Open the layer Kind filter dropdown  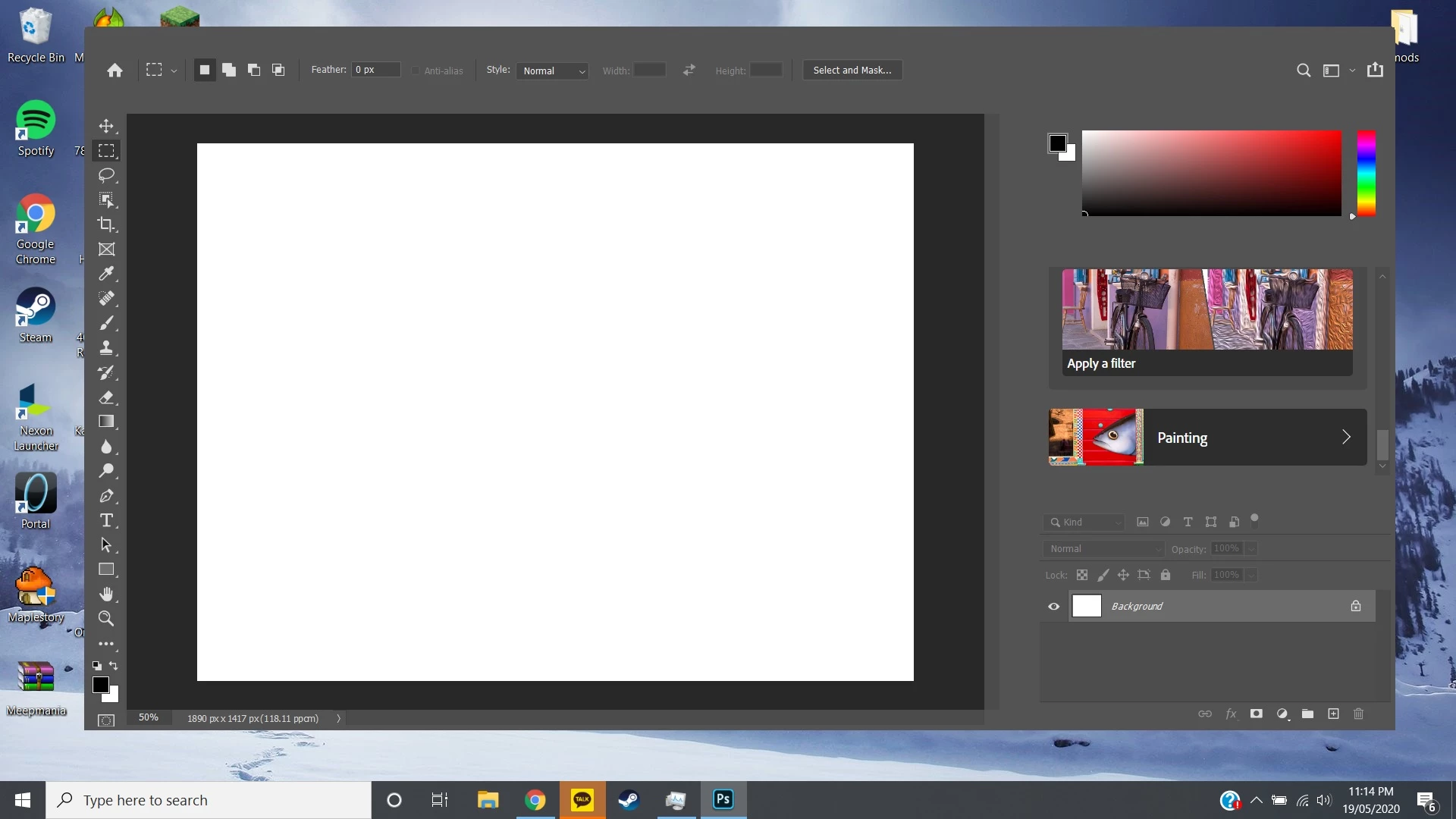(x=1083, y=522)
